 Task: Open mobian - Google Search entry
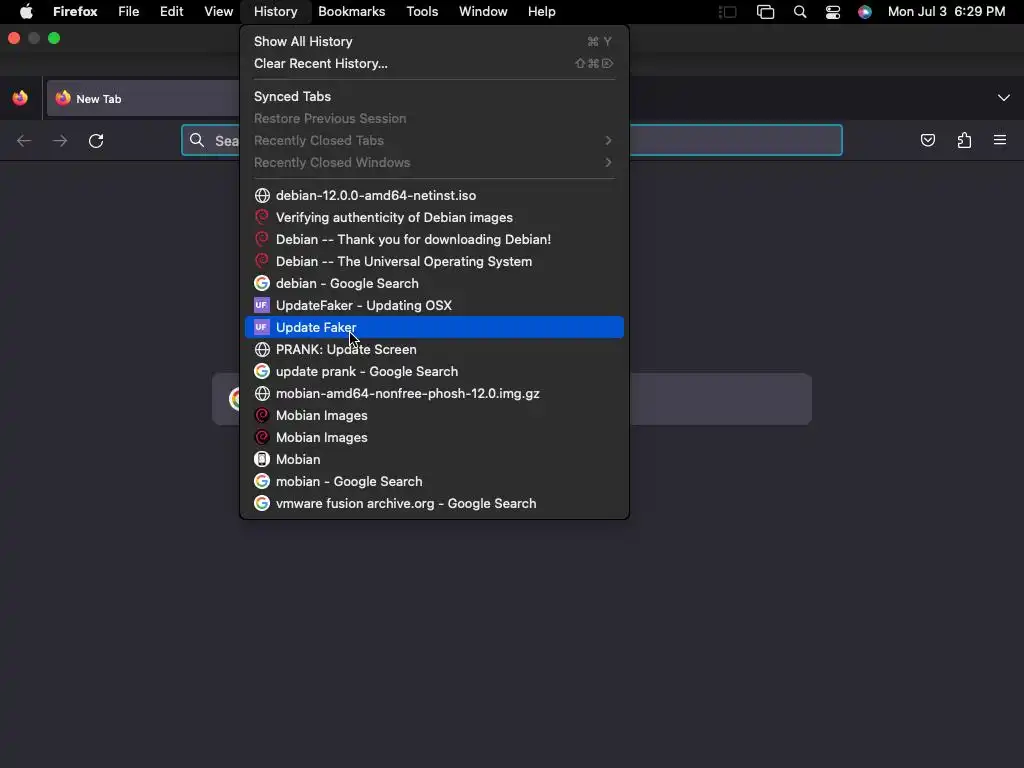434,481
